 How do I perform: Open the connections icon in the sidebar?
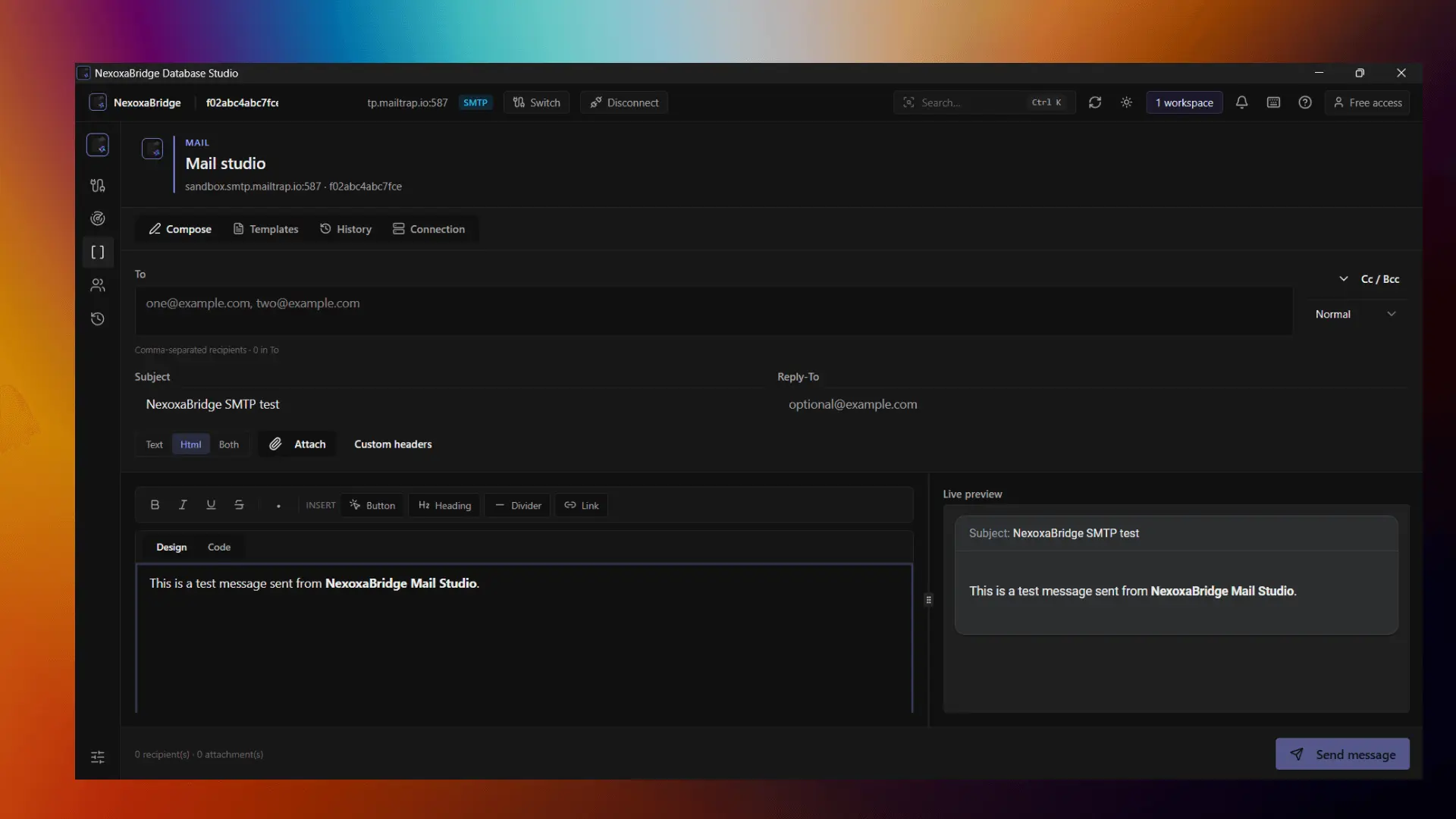pos(98,186)
